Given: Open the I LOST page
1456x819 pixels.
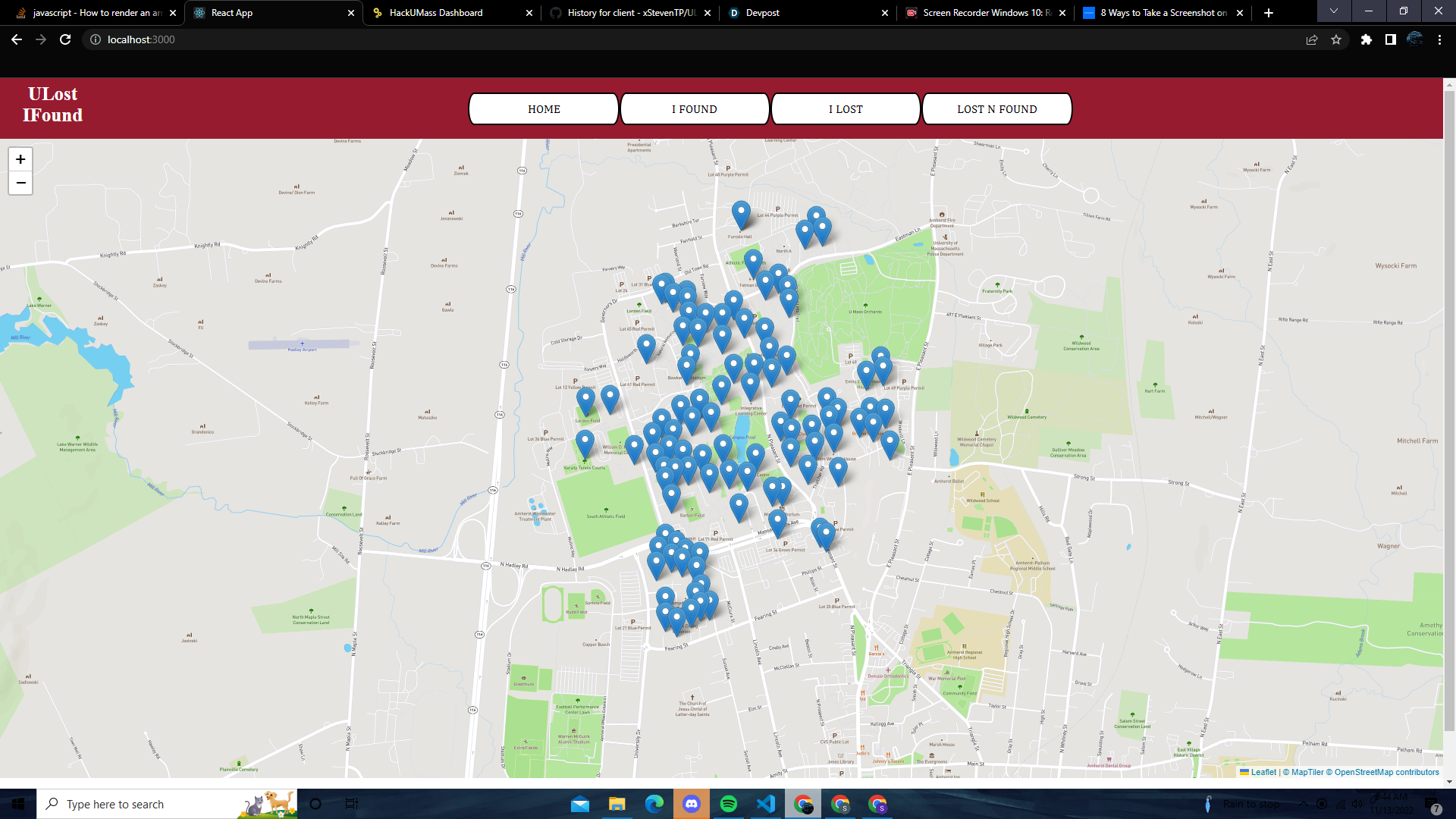Looking at the screenshot, I should coord(845,109).
